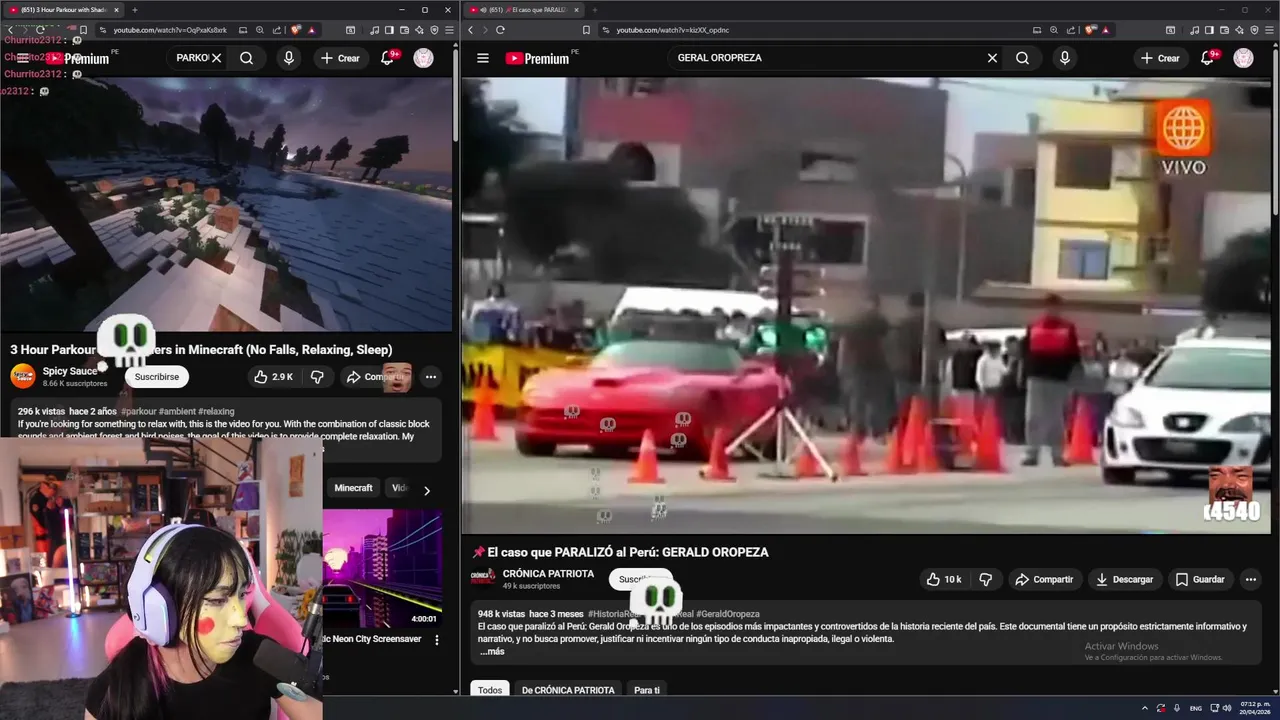Viewport: 1280px width, 720px height.
Task: Open taskbar clock showing 07:12 p. m.
Action: [x=1253, y=708]
